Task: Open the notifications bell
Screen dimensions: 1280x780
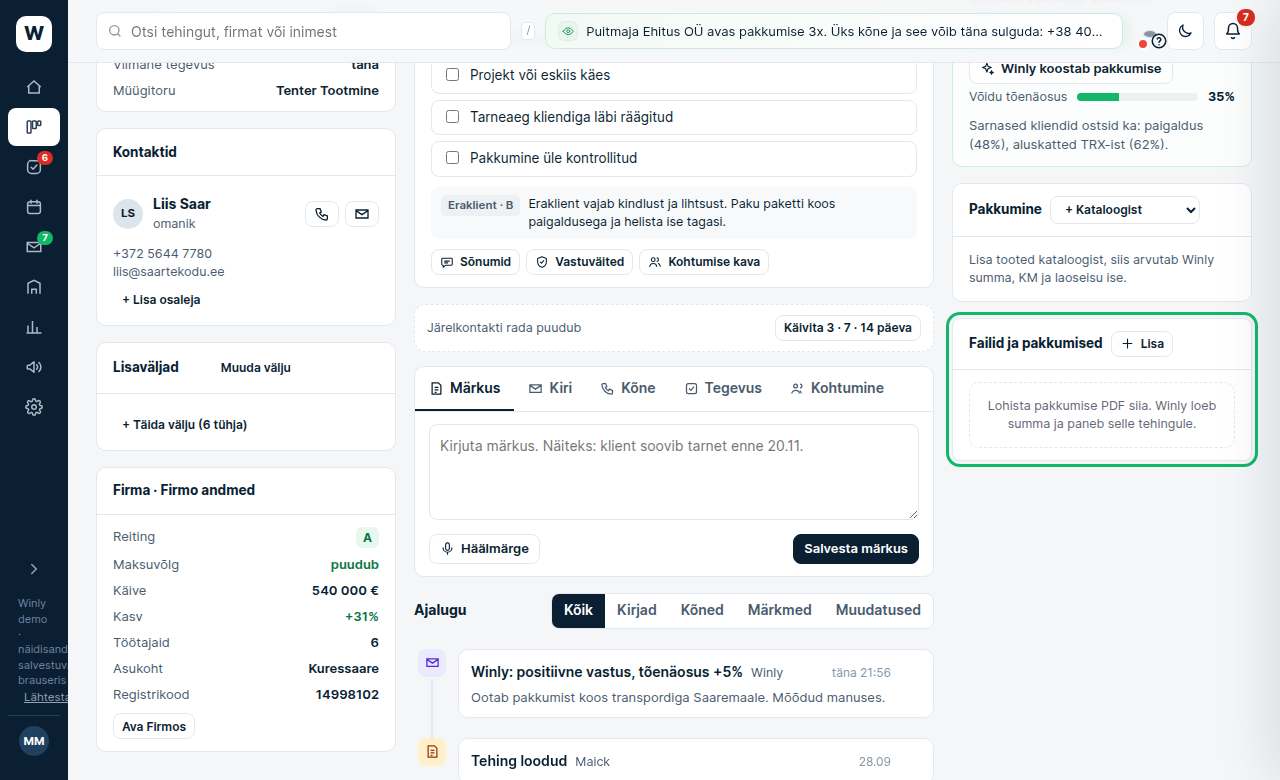Action: (x=1233, y=31)
